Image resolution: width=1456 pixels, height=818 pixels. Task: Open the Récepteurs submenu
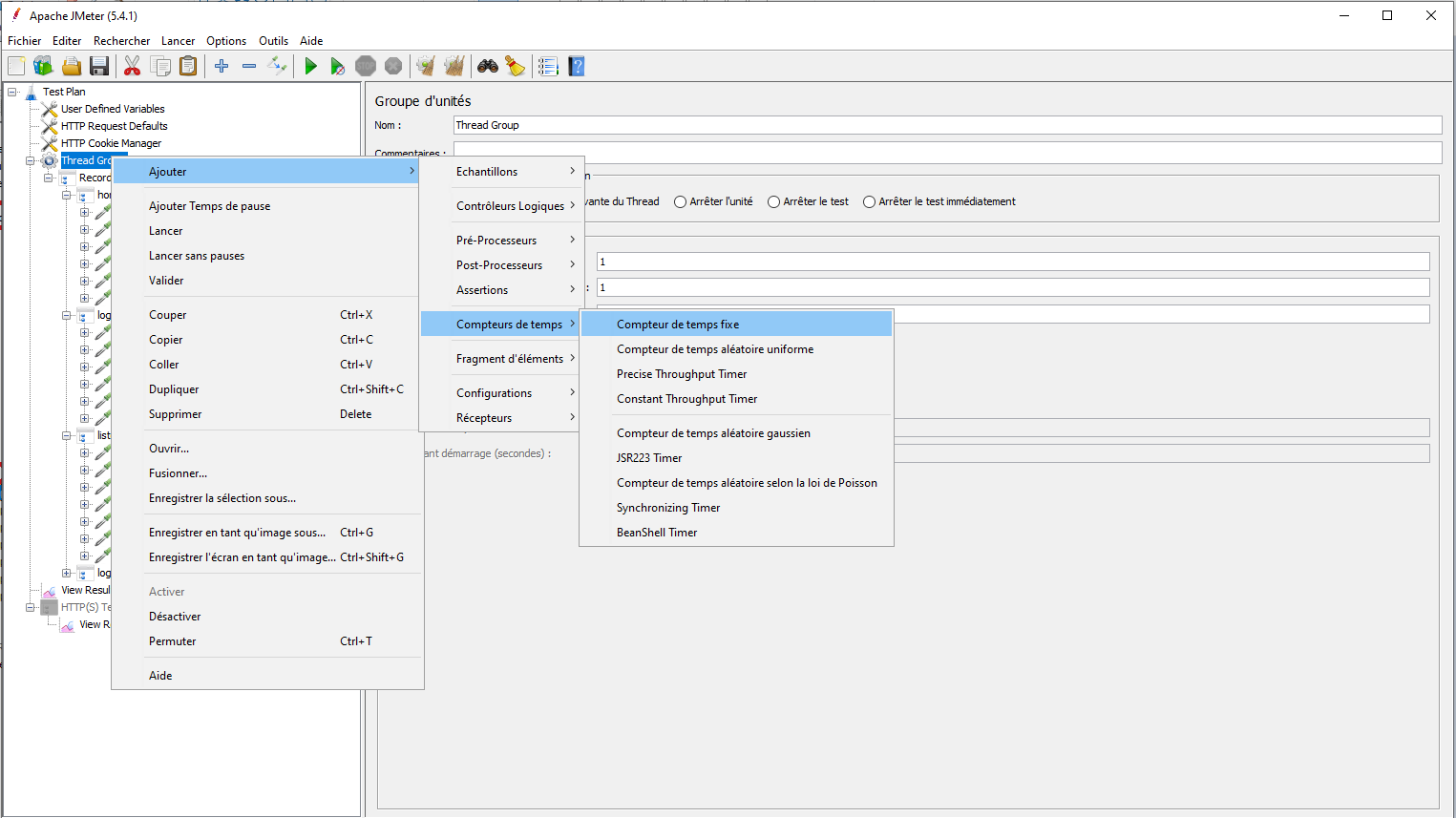click(502, 418)
